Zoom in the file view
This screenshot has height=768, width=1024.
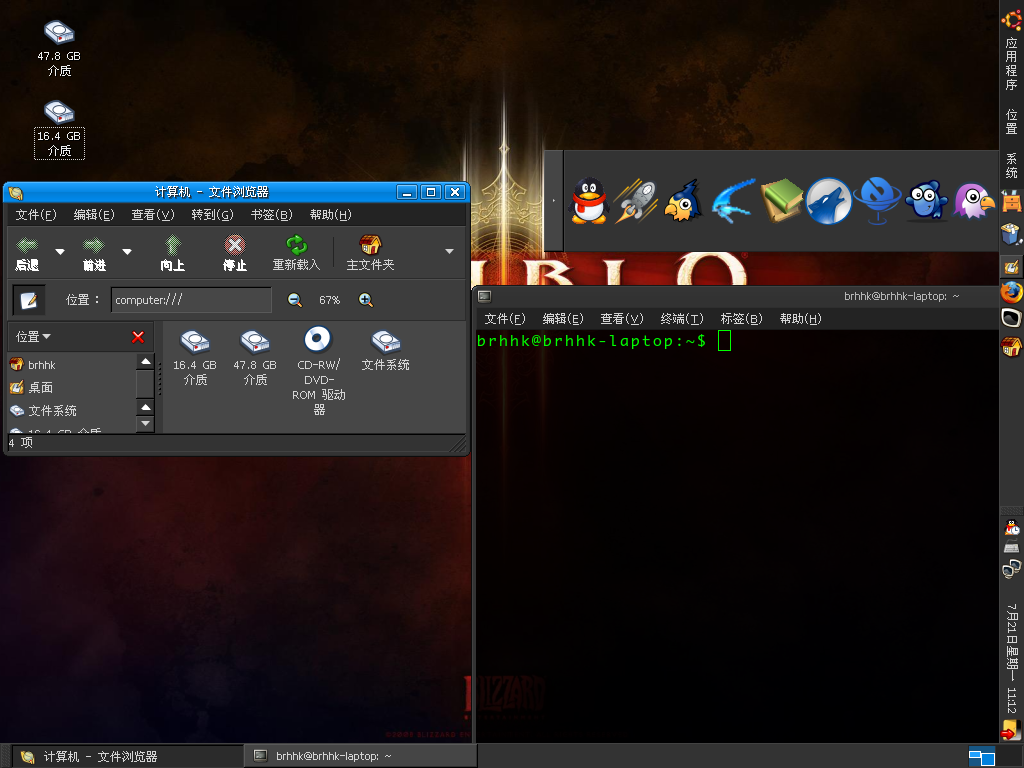point(366,300)
